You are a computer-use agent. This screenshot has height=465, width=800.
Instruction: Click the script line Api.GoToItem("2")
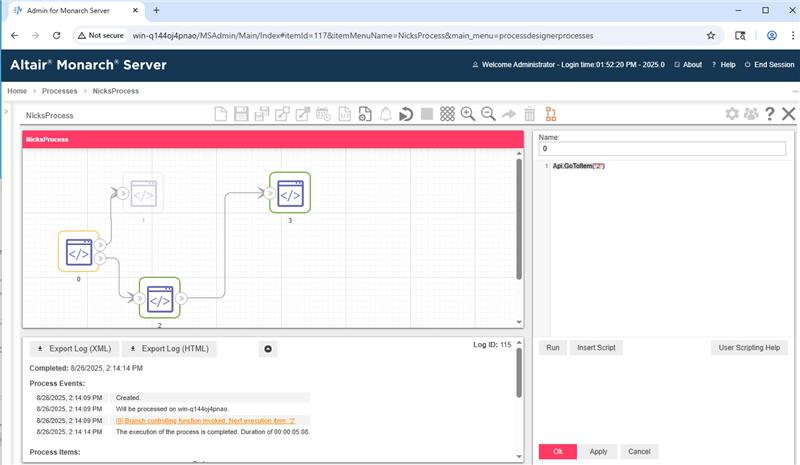click(579, 166)
